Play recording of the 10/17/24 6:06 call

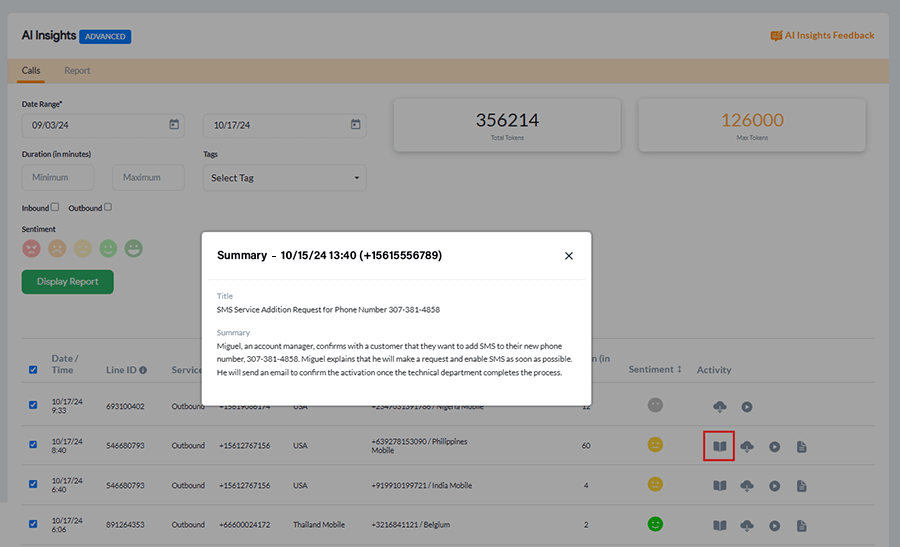point(774,525)
